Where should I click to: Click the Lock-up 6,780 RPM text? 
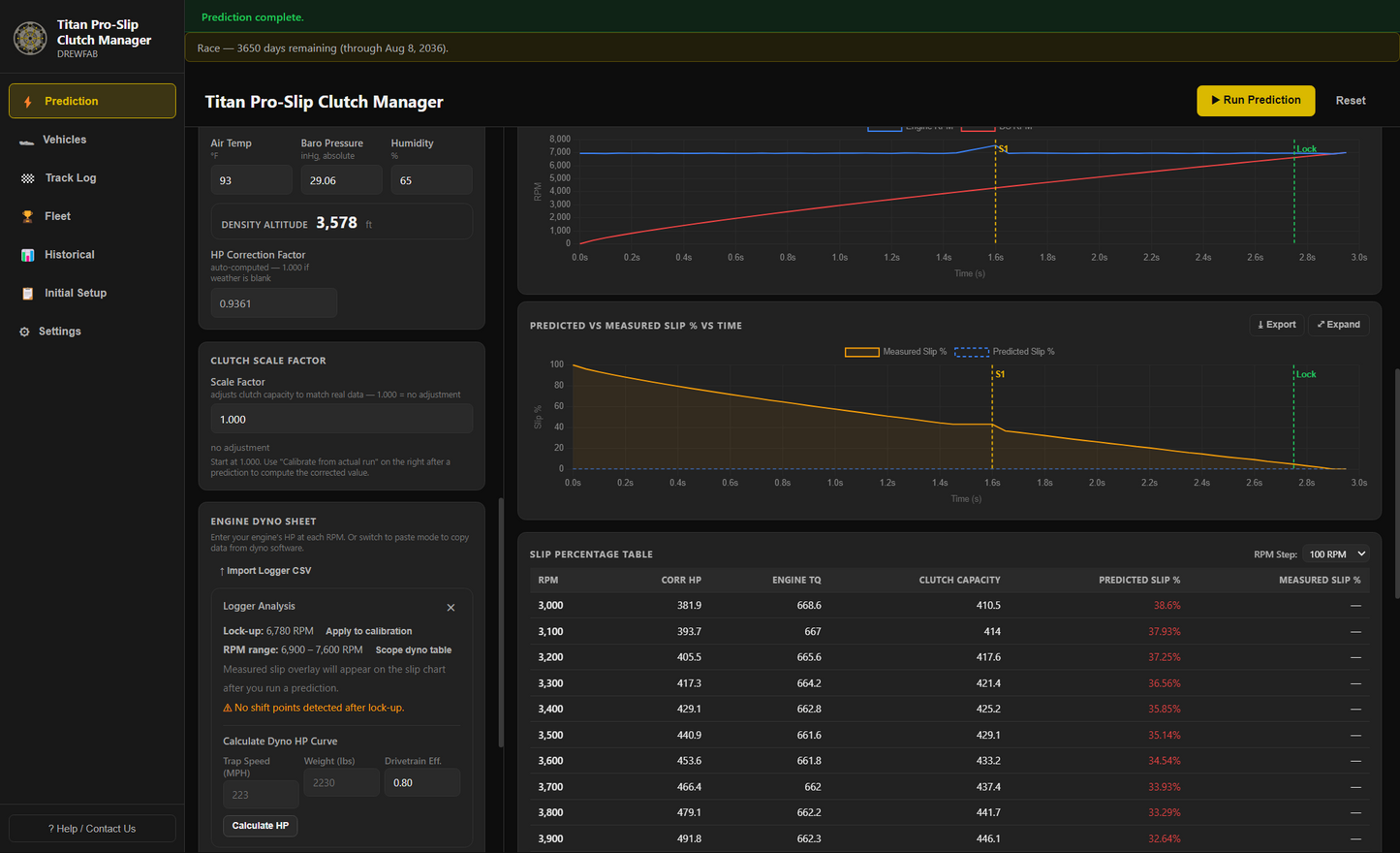(x=268, y=631)
